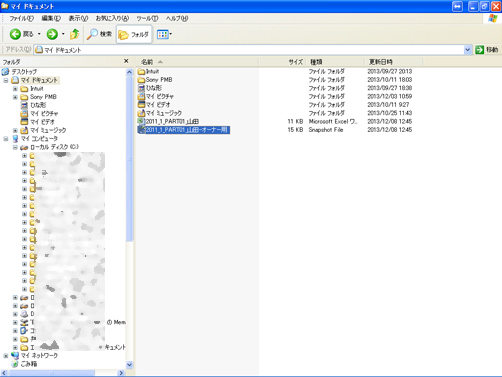
Task: Click マイ コンピュータ icon in tree
Action: tap(15, 138)
